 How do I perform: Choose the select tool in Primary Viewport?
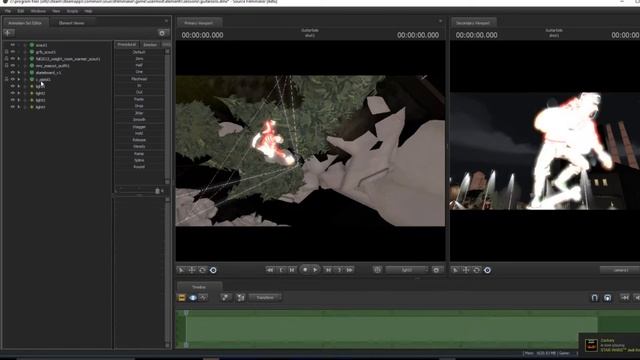tap(181, 270)
